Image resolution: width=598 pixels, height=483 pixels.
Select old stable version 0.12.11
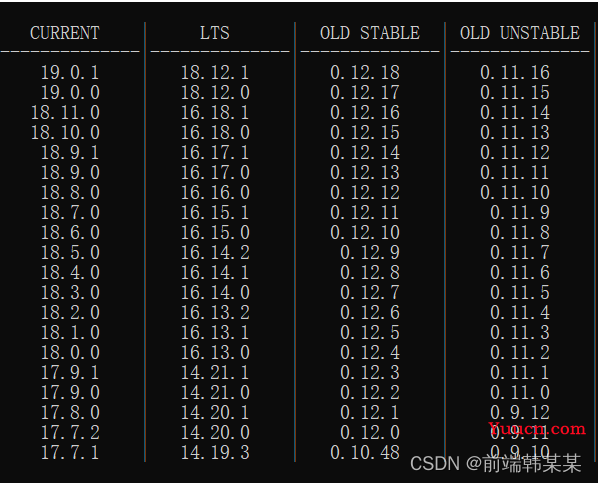pos(365,213)
